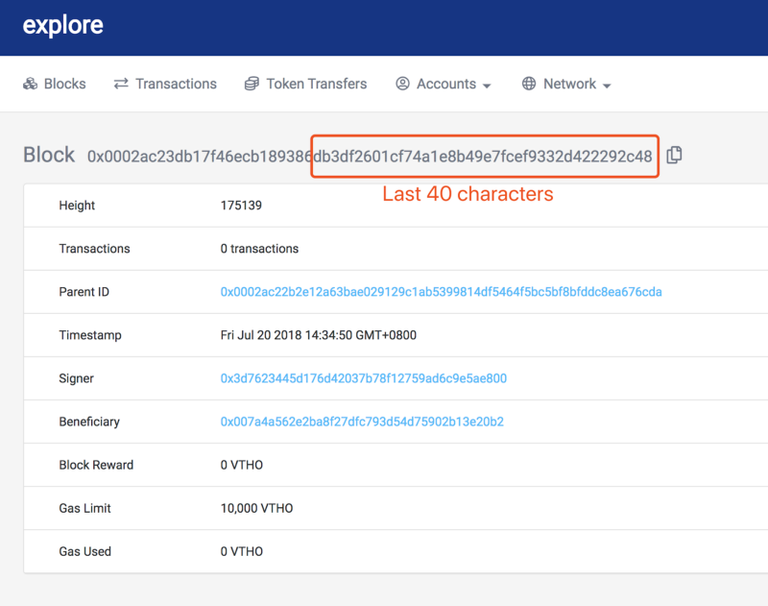768x606 pixels.
Task: Click the Accounts user icon
Action: [x=403, y=84]
